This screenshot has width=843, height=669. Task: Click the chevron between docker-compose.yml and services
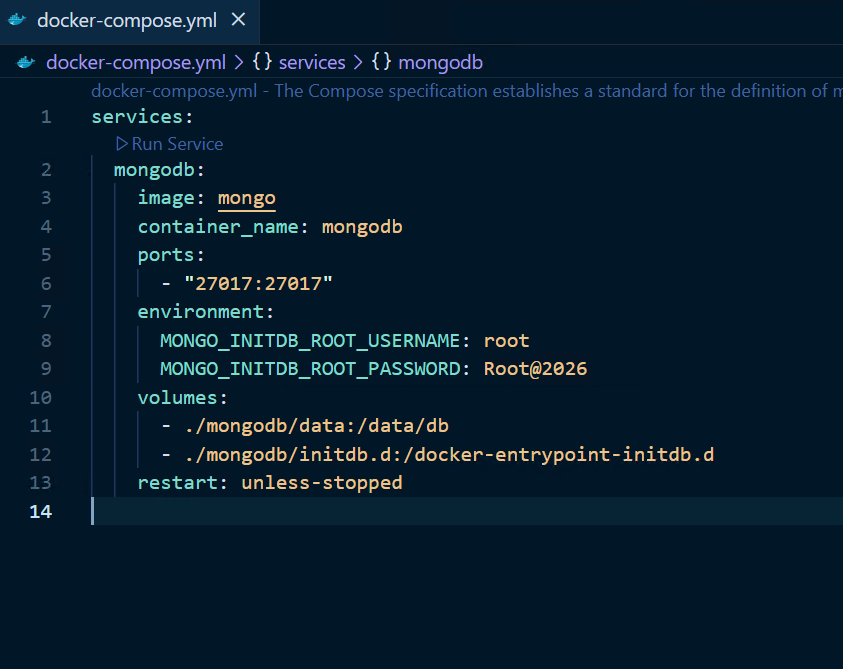coord(239,63)
